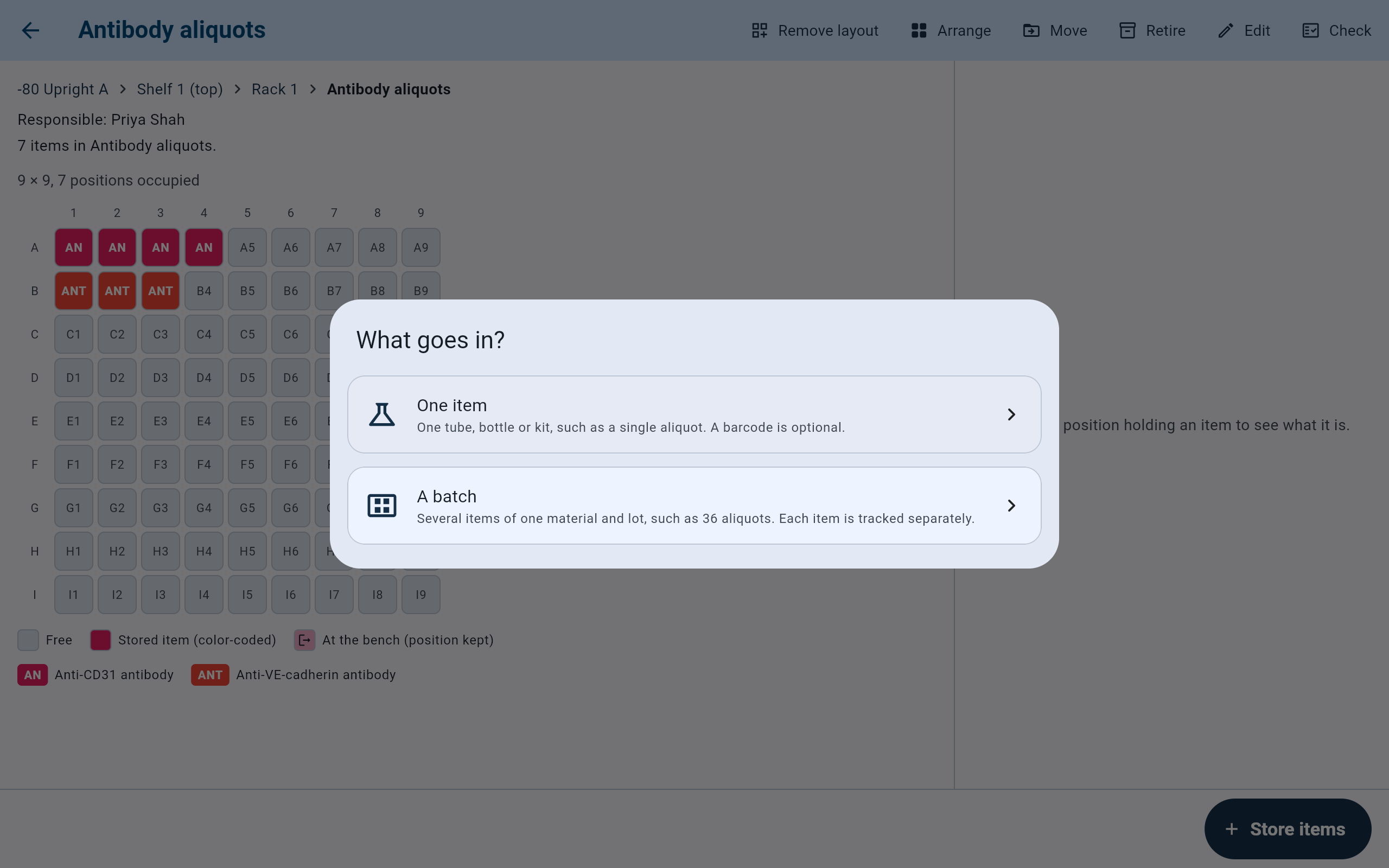Open -80 Upright A breadcrumb
The height and width of the screenshot is (868, 1389).
pyautogui.click(x=62, y=90)
